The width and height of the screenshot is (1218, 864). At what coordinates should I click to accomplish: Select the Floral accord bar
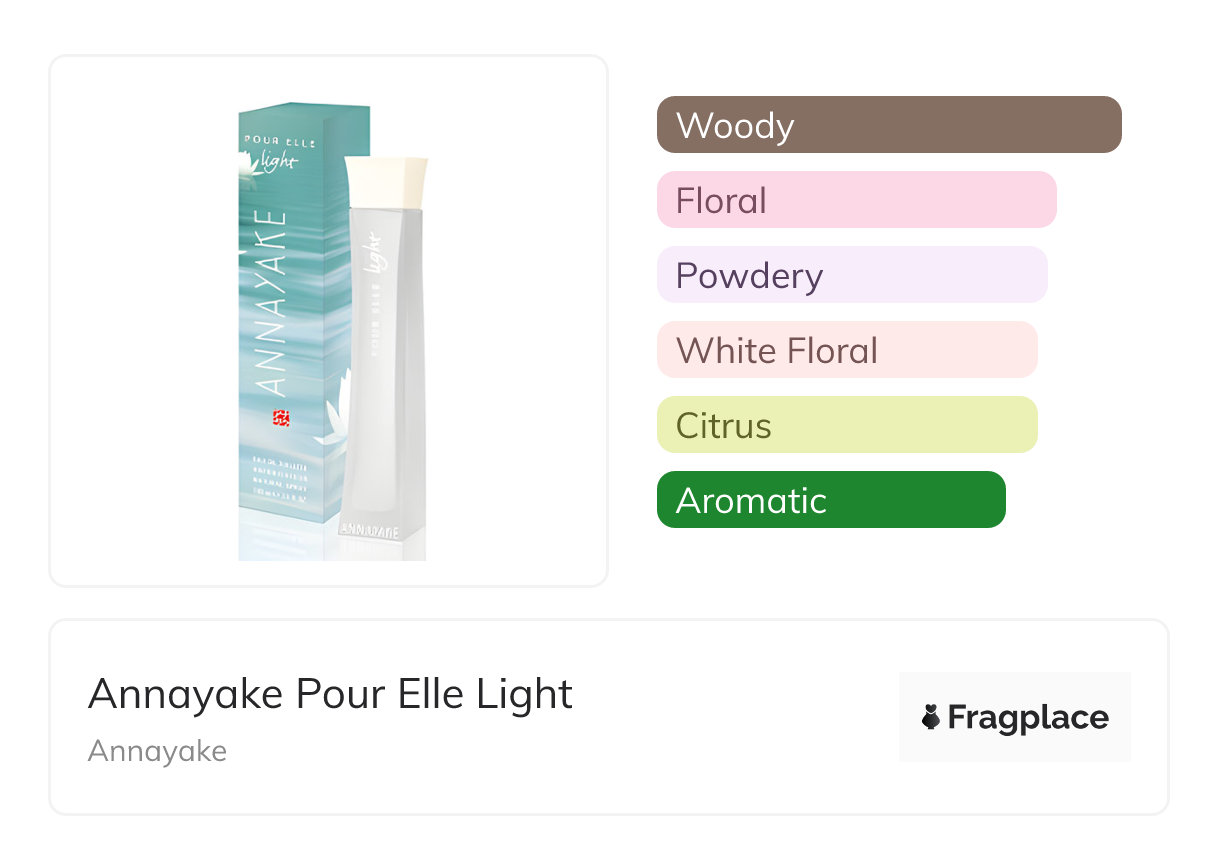(x=856, y=200)
